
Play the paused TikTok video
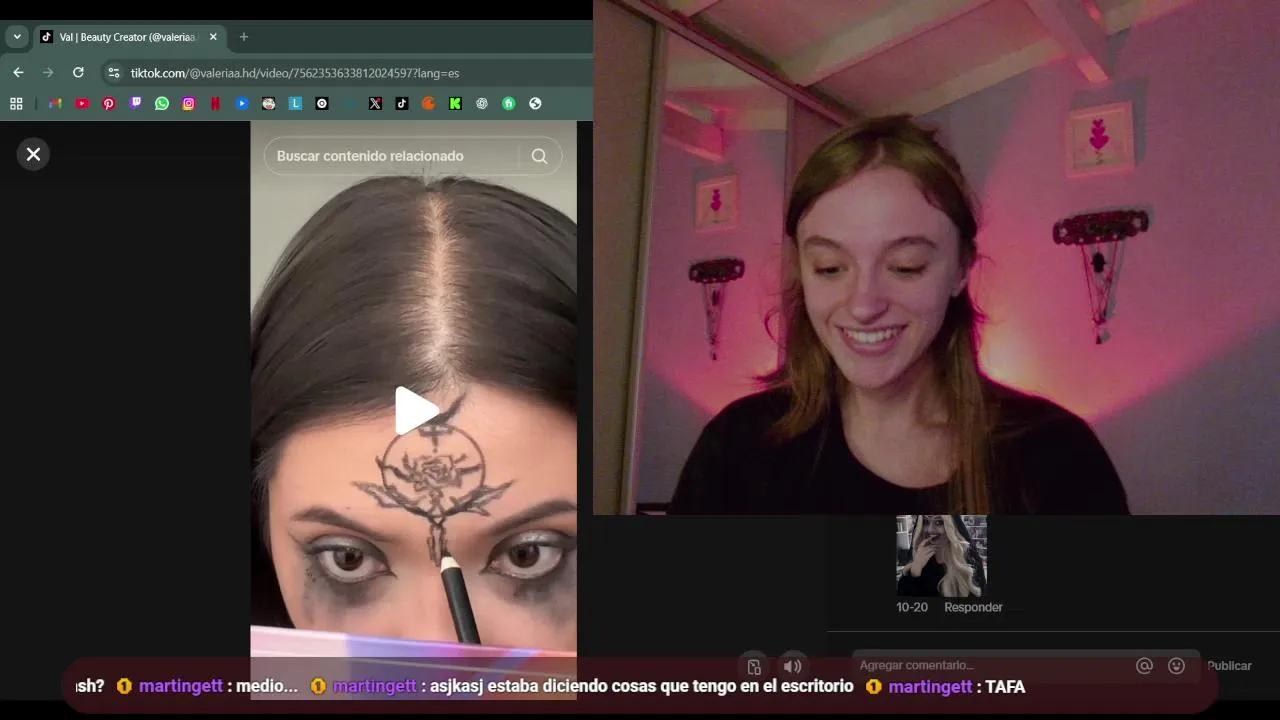[x=415, y=410]
